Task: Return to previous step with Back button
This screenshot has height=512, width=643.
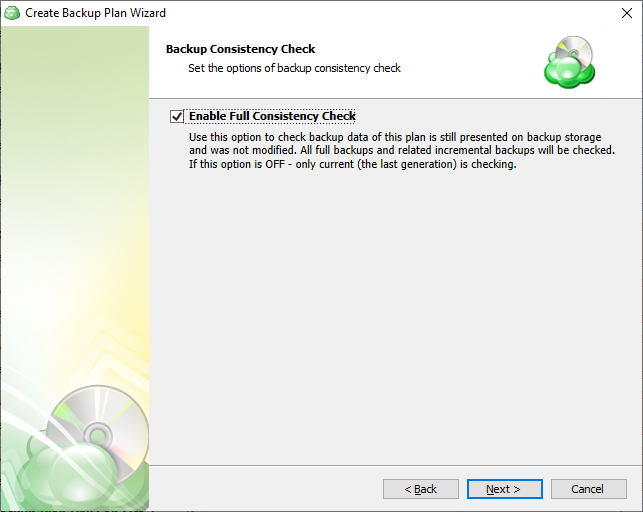Action: pyautogui.click(x=421, y=489)
